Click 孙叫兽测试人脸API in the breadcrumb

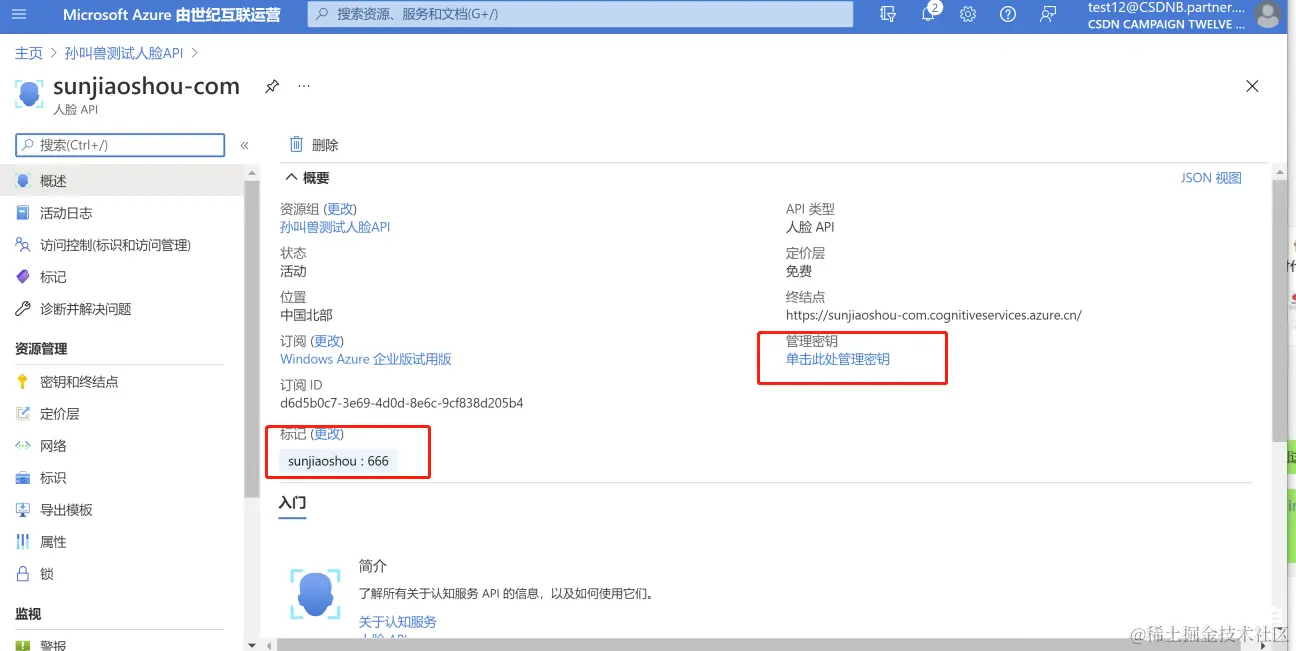click(124, 53)
